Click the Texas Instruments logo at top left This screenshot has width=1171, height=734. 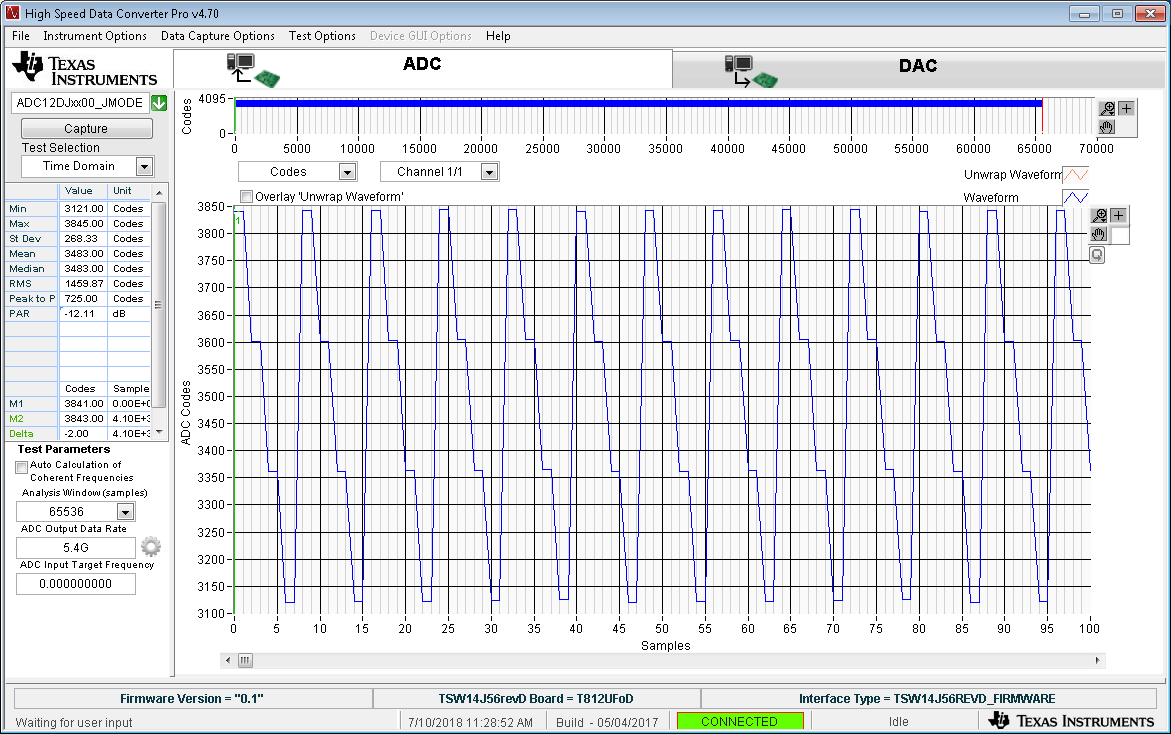tap(84, 69)
